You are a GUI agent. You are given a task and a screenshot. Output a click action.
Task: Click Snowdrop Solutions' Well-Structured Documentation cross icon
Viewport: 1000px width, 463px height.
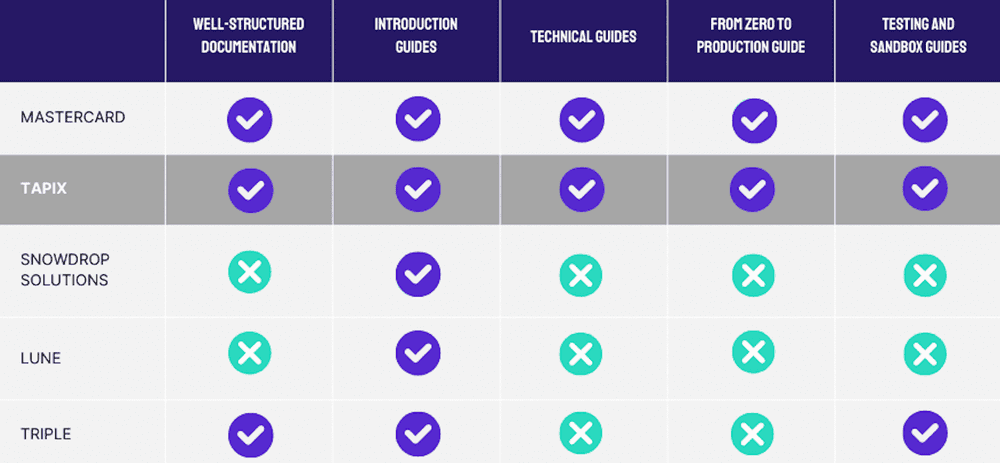tap(250, 272)
